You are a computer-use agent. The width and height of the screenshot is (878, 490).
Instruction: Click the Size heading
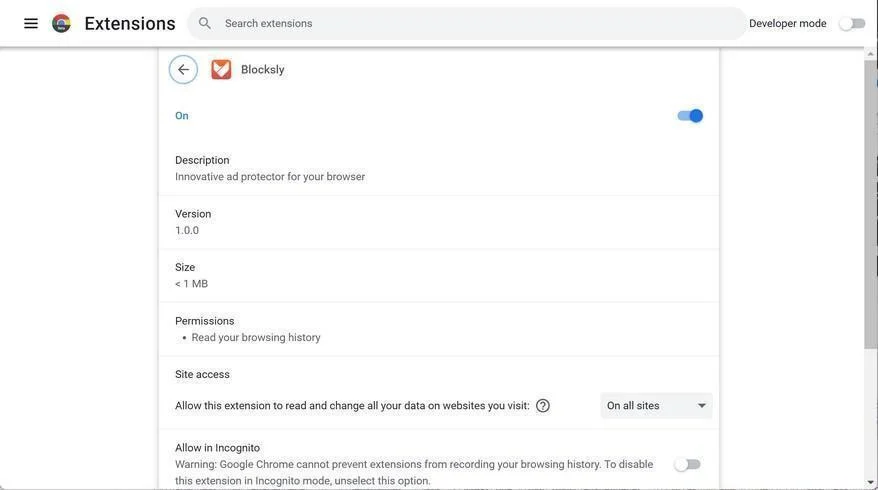[x=185, y=267]
